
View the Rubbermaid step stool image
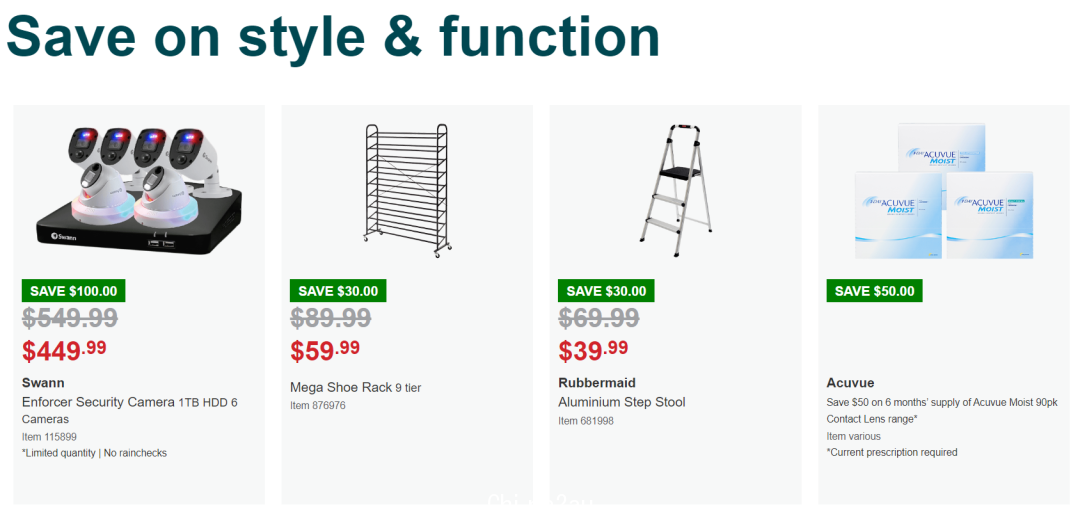click(676, 191)
